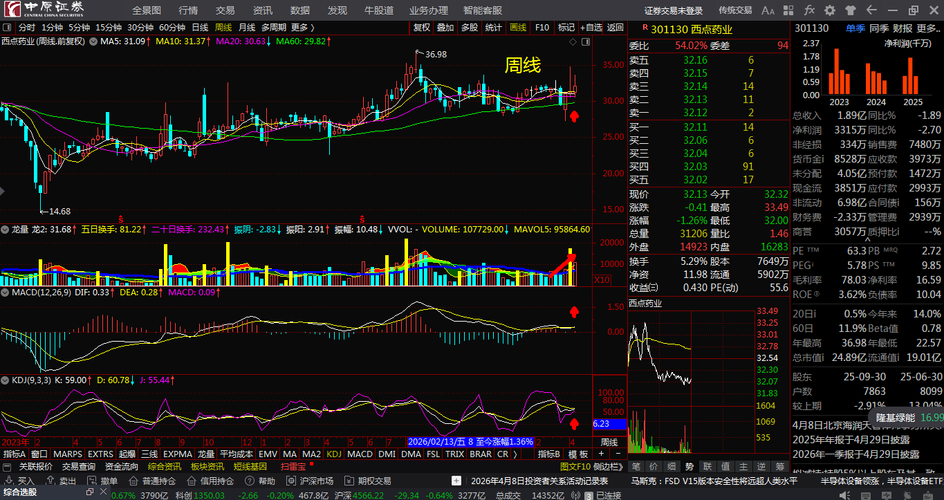Click the plus button beside 模板
This screenshot has width=944, height=500.
click(601, 454)
